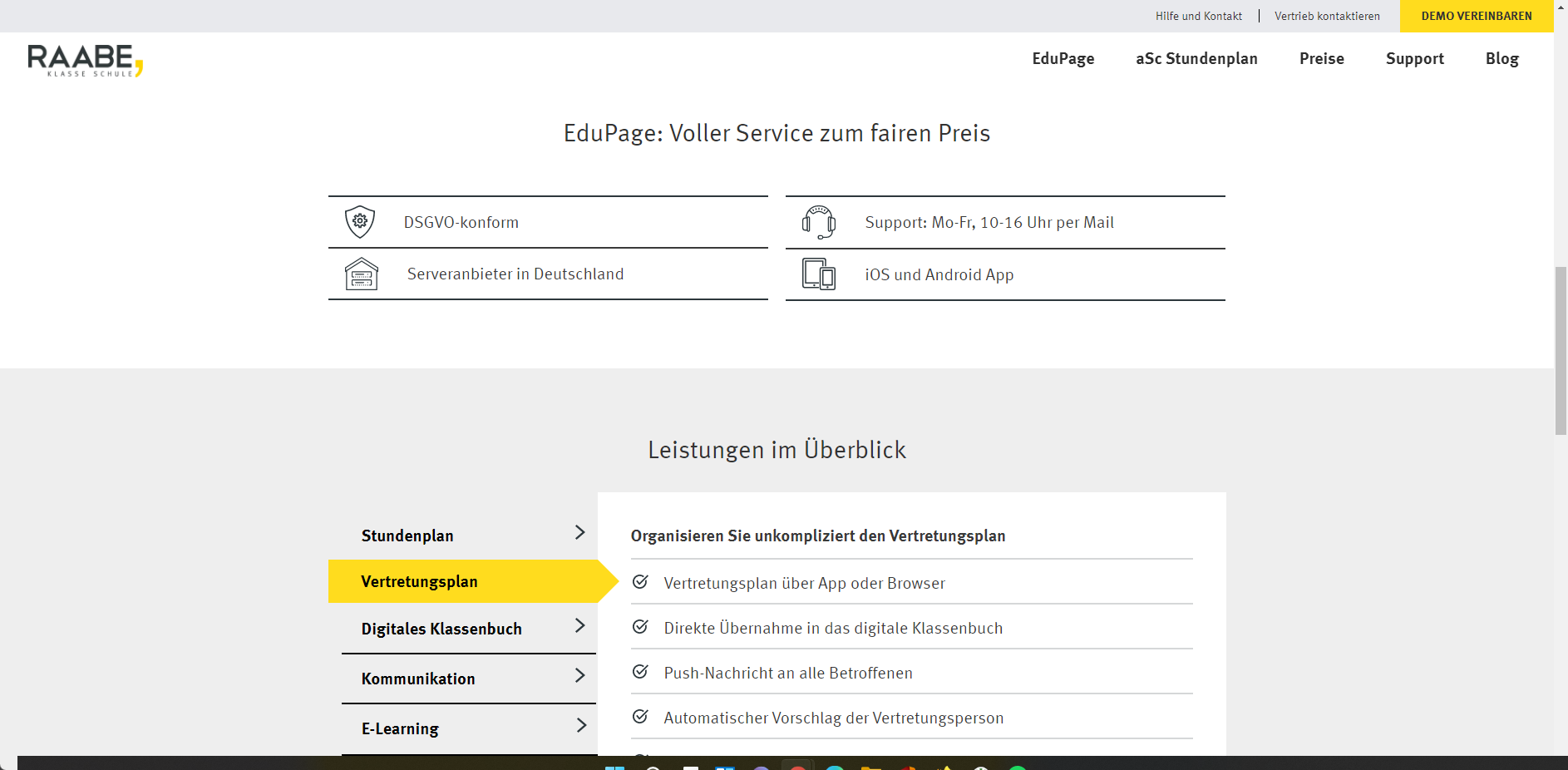Screen dimensions: 1568x770
Task: Click the page's vertical scrollbar thumb
Action: pos(1561,350)
